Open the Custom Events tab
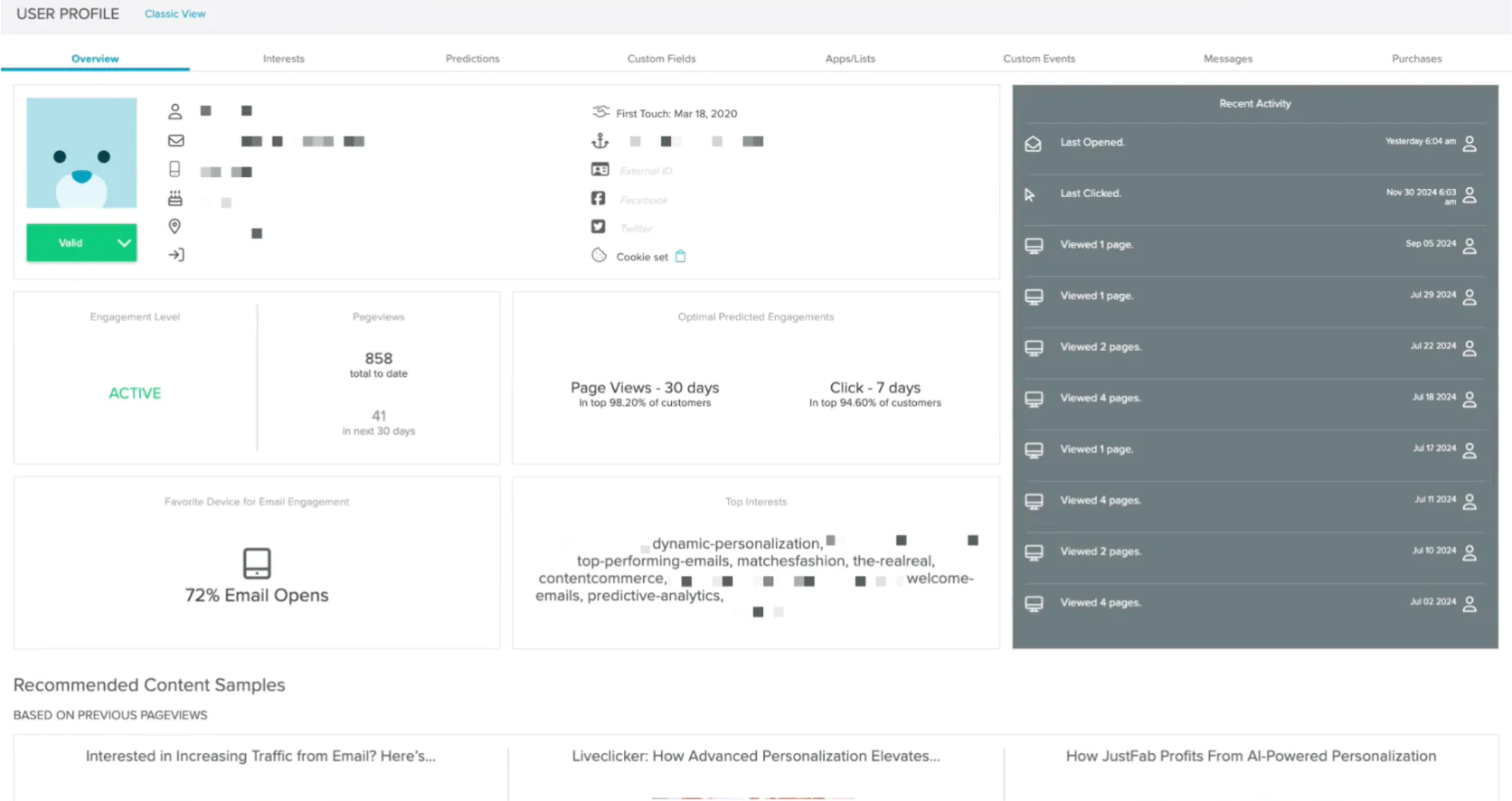1512x801 pixels. 1039,59
